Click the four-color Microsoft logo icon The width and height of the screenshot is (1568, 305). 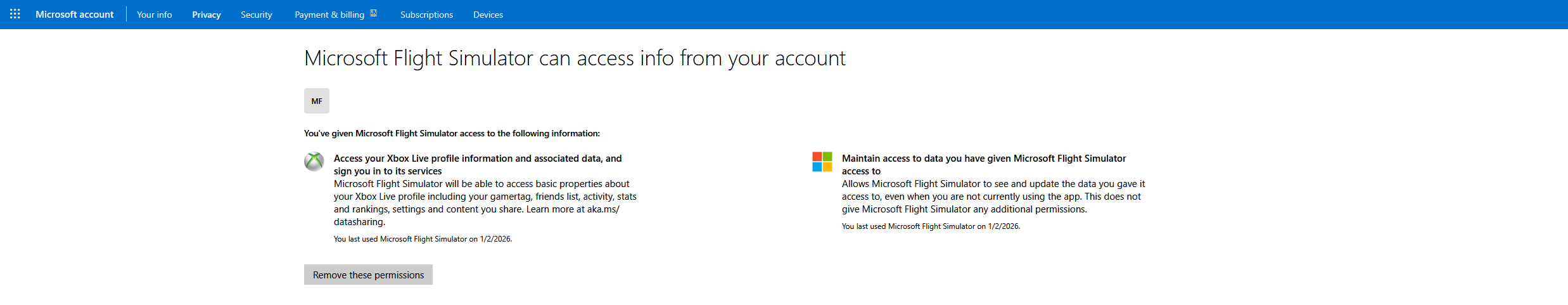point(822,162)
